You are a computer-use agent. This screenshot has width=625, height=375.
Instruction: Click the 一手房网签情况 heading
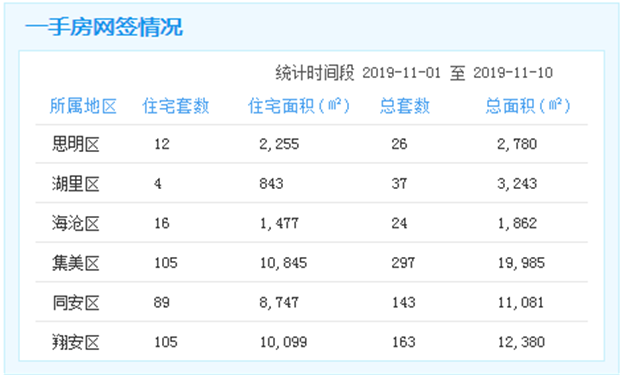point(104,27)
